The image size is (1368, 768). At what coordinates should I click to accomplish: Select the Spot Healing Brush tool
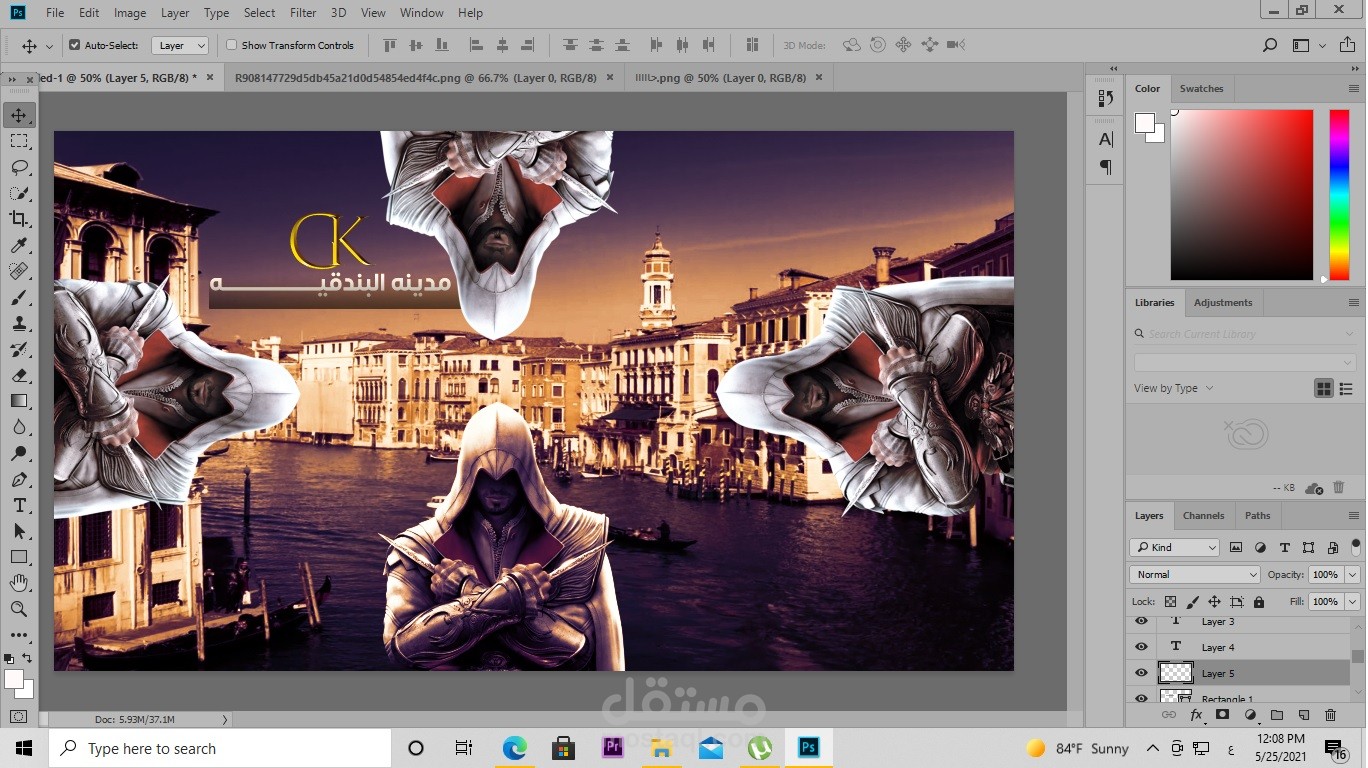coord(19,271)
